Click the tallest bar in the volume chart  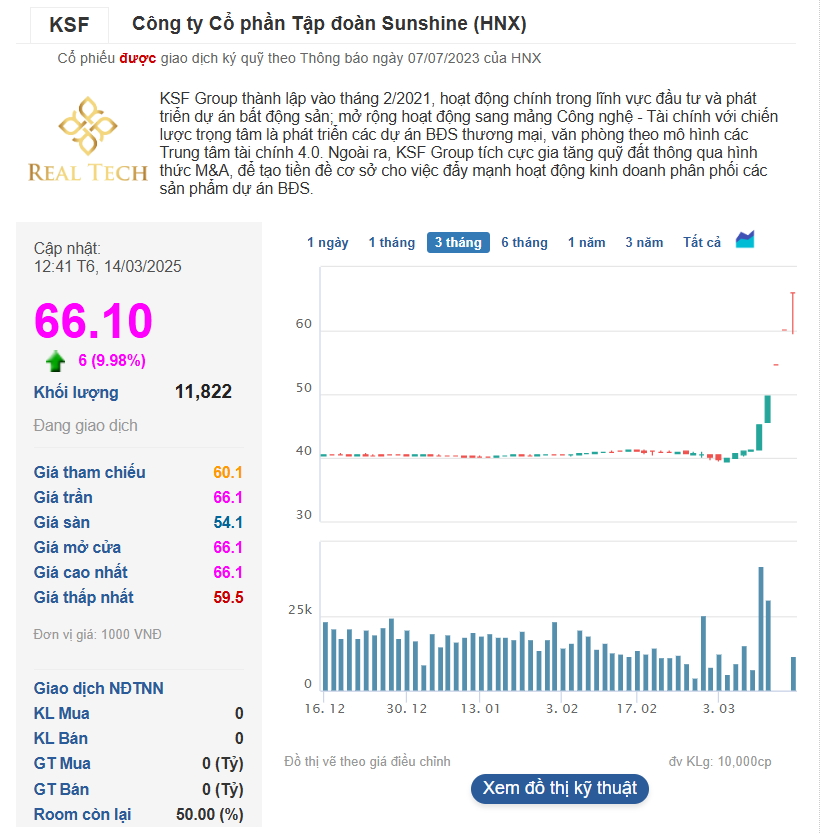click(760, 628)
